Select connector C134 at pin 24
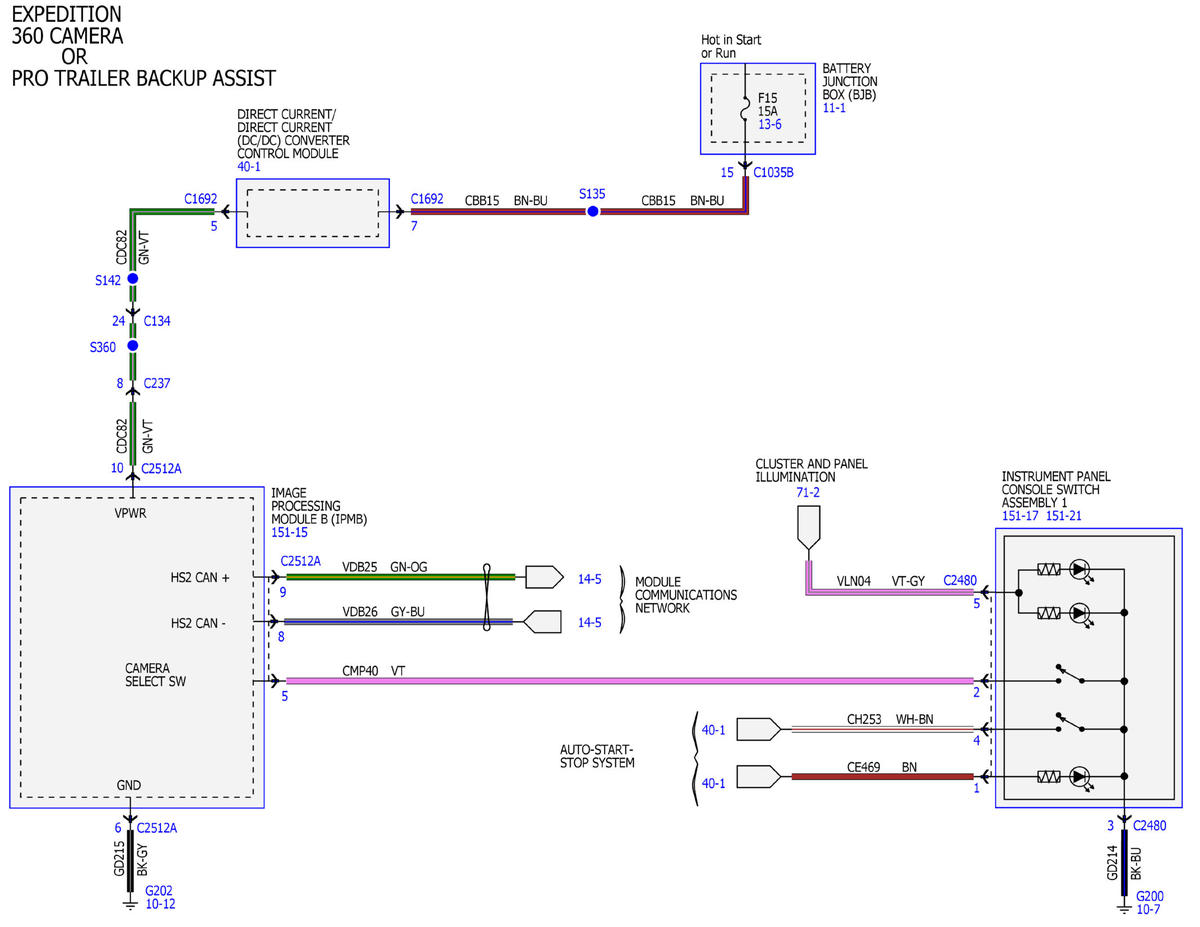1200x927 pixels. (x=157, y=321)
